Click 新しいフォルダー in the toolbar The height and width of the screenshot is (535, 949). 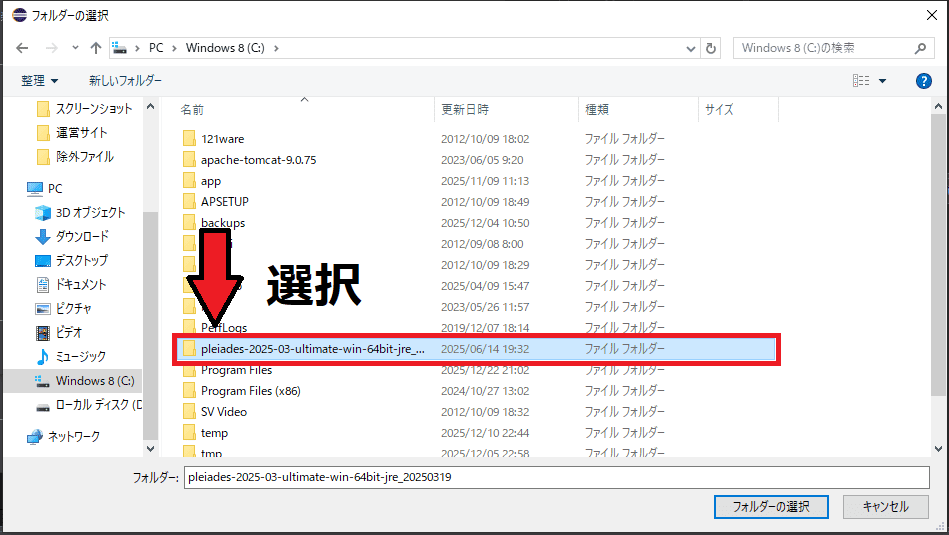[125, 80]
